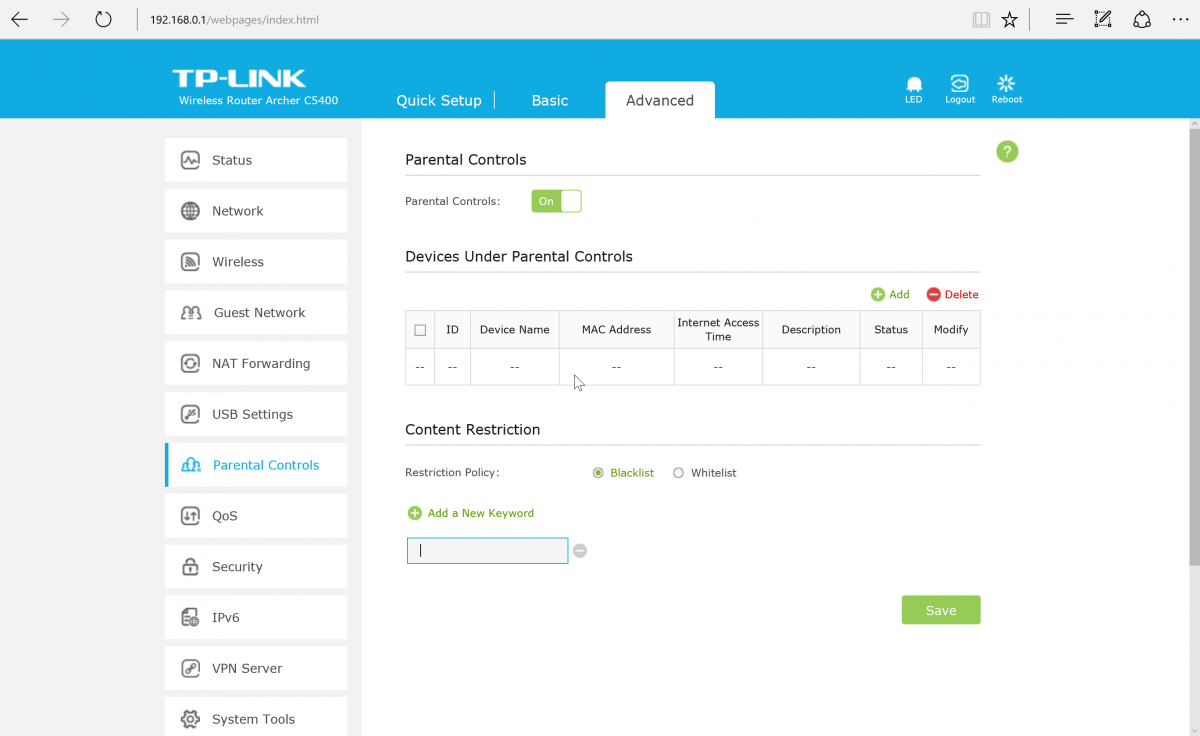This screenshot has width=1200, height=736.
Task: Toggle the Parental Controls On switch
Action: pyautogui.click(x=556, y=201)
